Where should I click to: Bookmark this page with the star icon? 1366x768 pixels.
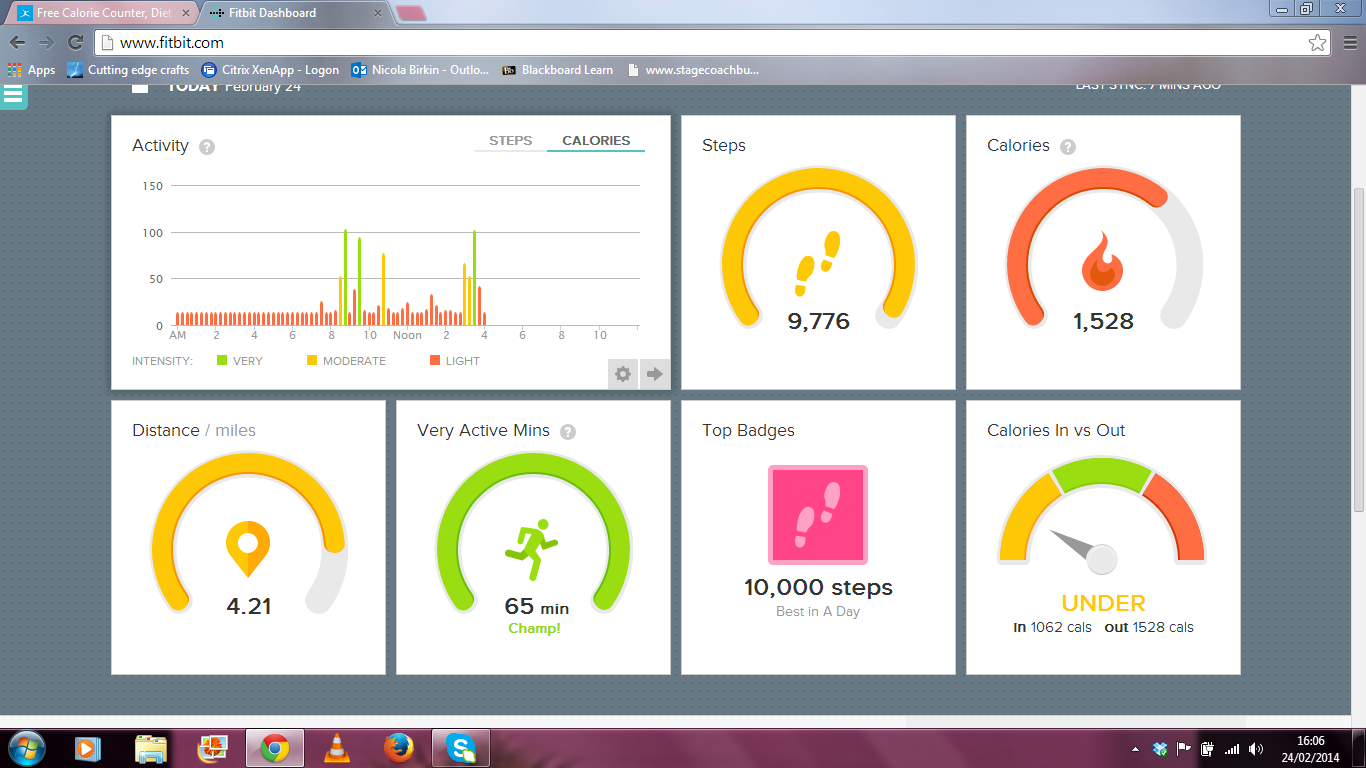1317,43
